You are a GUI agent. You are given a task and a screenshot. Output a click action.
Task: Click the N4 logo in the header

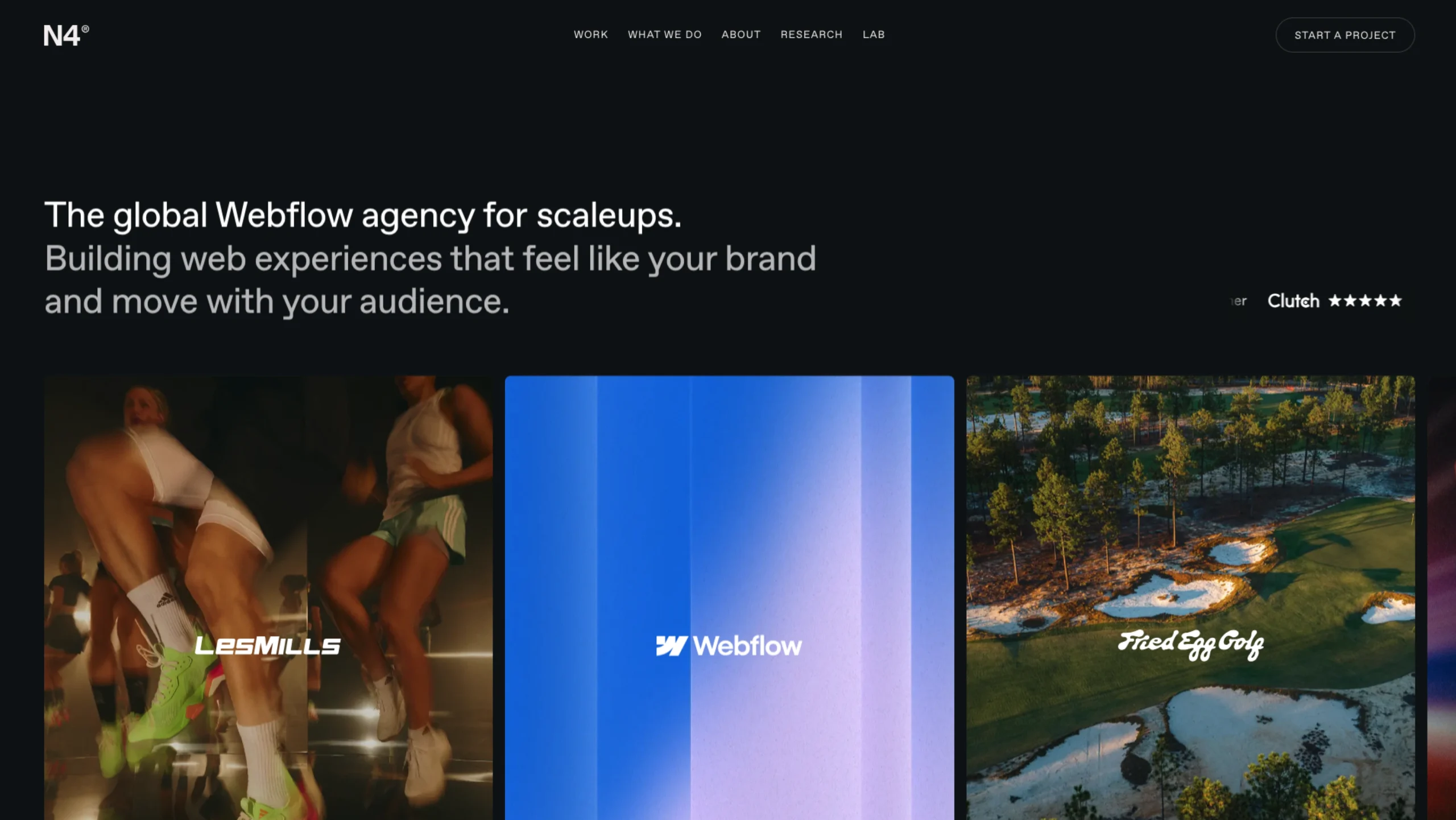coord(67,35)
